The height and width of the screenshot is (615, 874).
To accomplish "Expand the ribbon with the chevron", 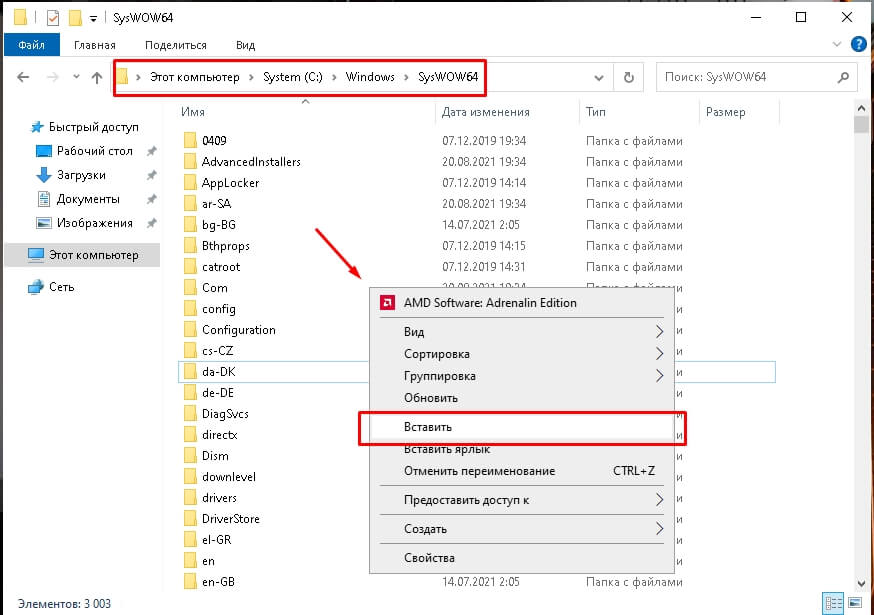I will (x=836, y=45).
